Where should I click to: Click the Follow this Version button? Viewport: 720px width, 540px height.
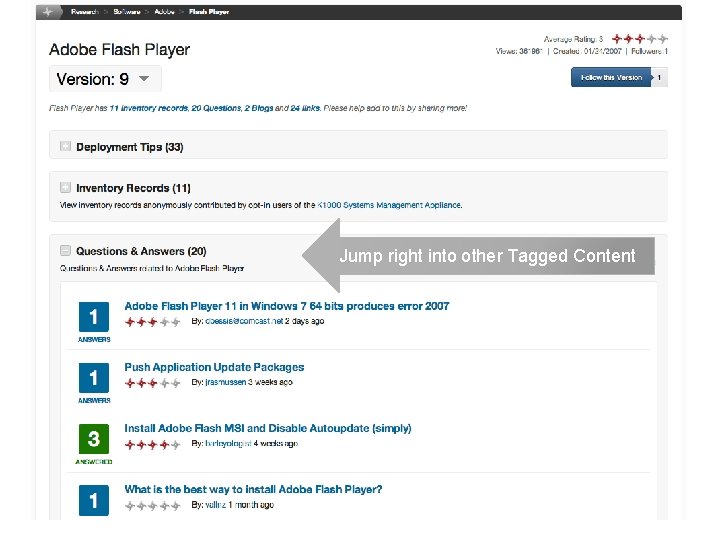coord(611,78)
